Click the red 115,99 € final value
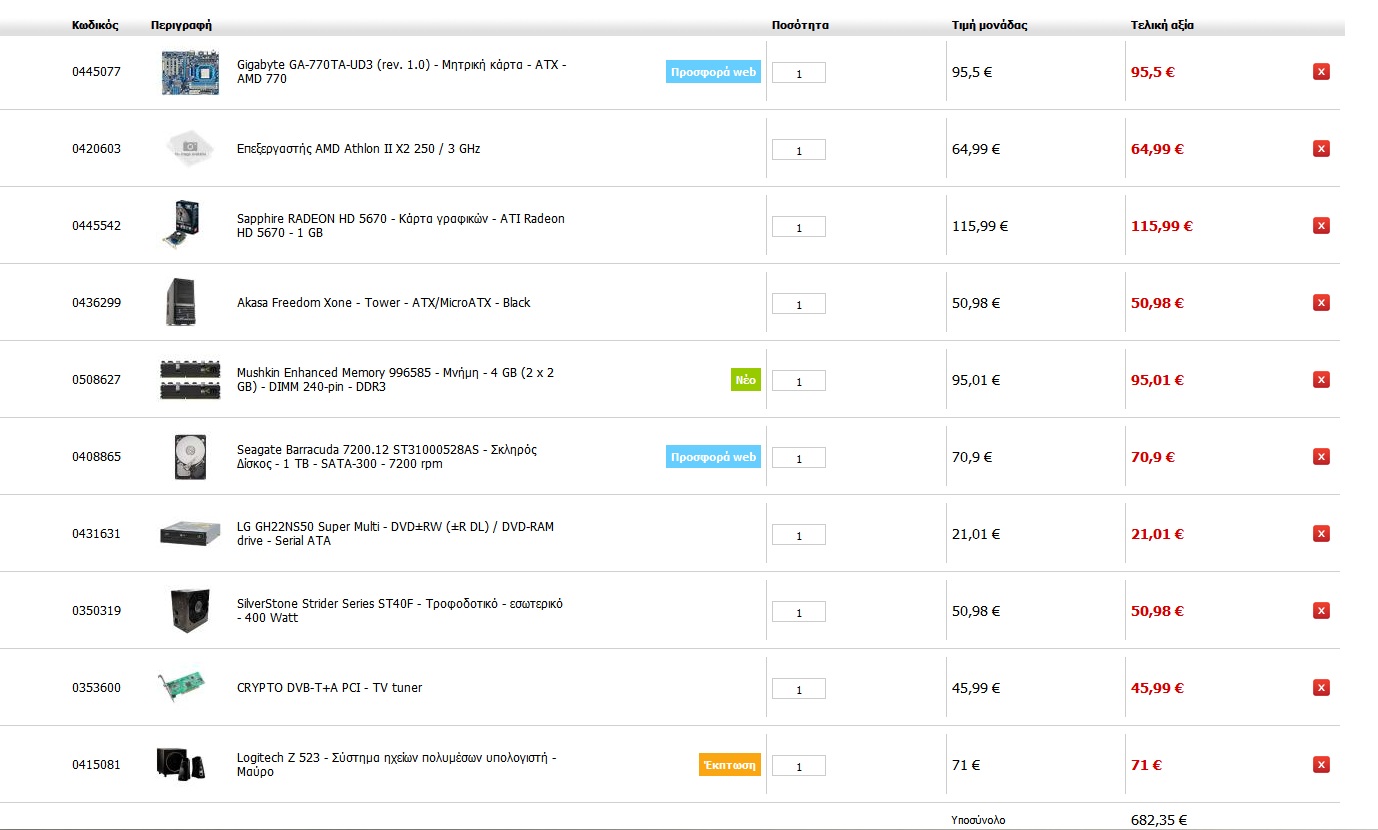Image resolution: width=1378 pixels, height=830 pixels. coord(1162,226)
